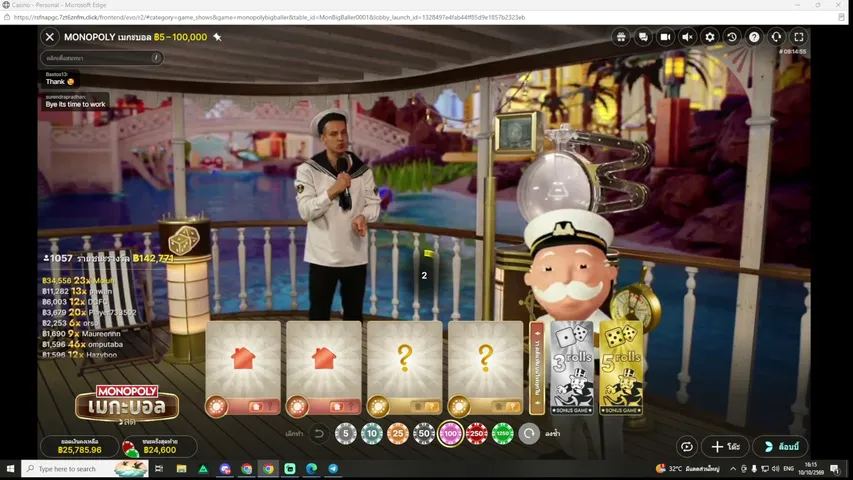Open the autoplay loop icon
This screenshot has width=853, height=480.
coord(687,447)
